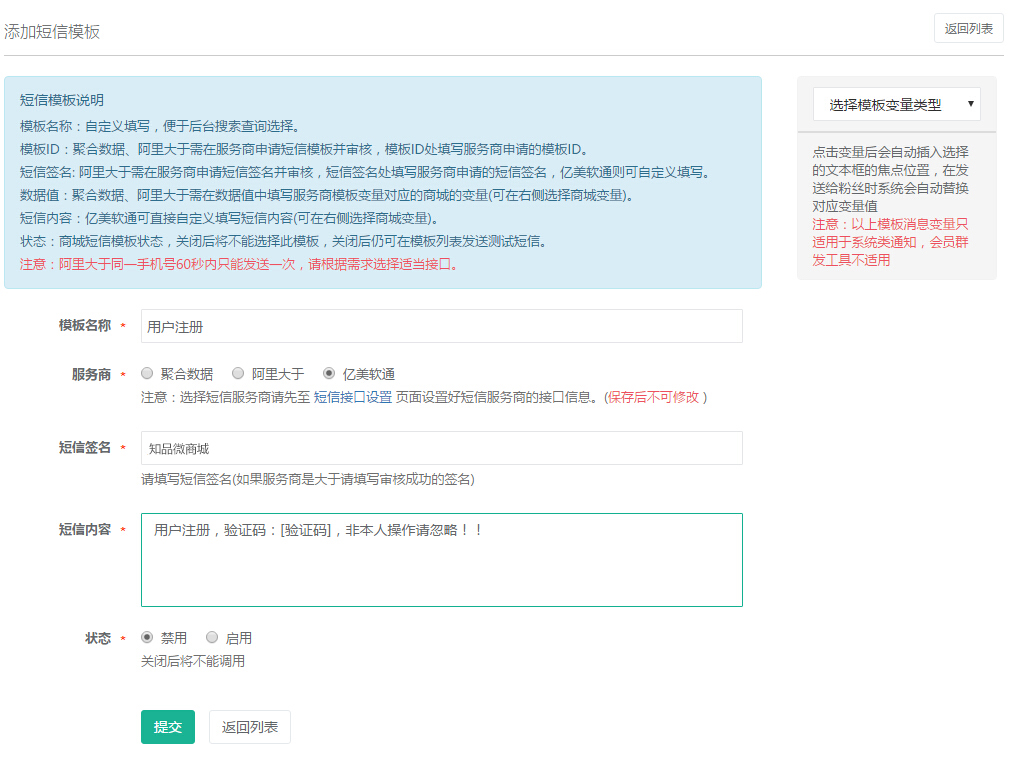Click inside the 短信签名 input box

click(441, 448)
